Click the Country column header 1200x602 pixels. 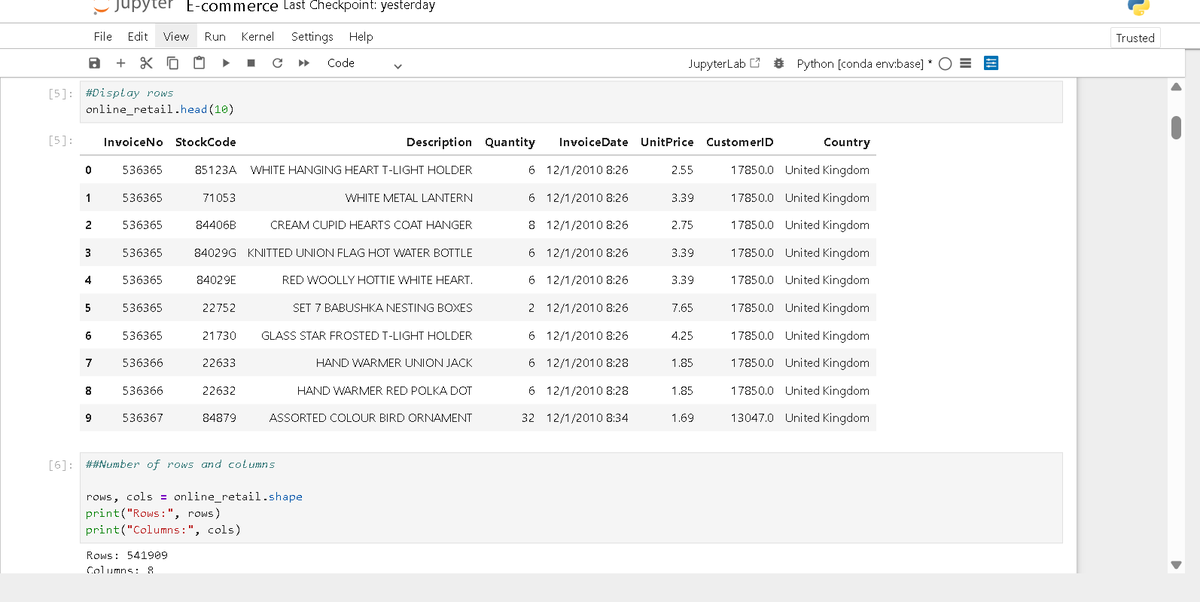point(846,142)
